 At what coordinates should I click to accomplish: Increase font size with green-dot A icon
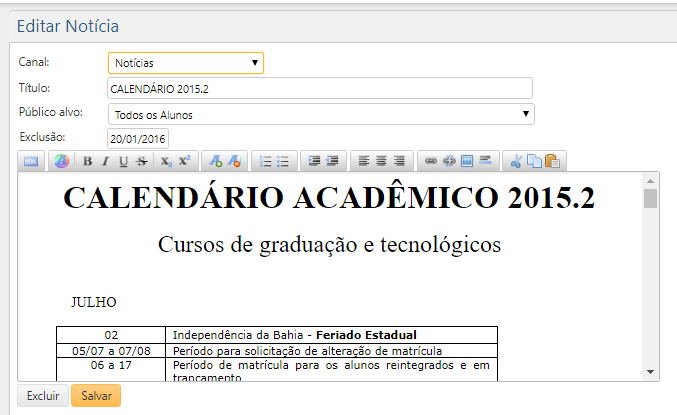pyautogui.click(x=215, y=161)
